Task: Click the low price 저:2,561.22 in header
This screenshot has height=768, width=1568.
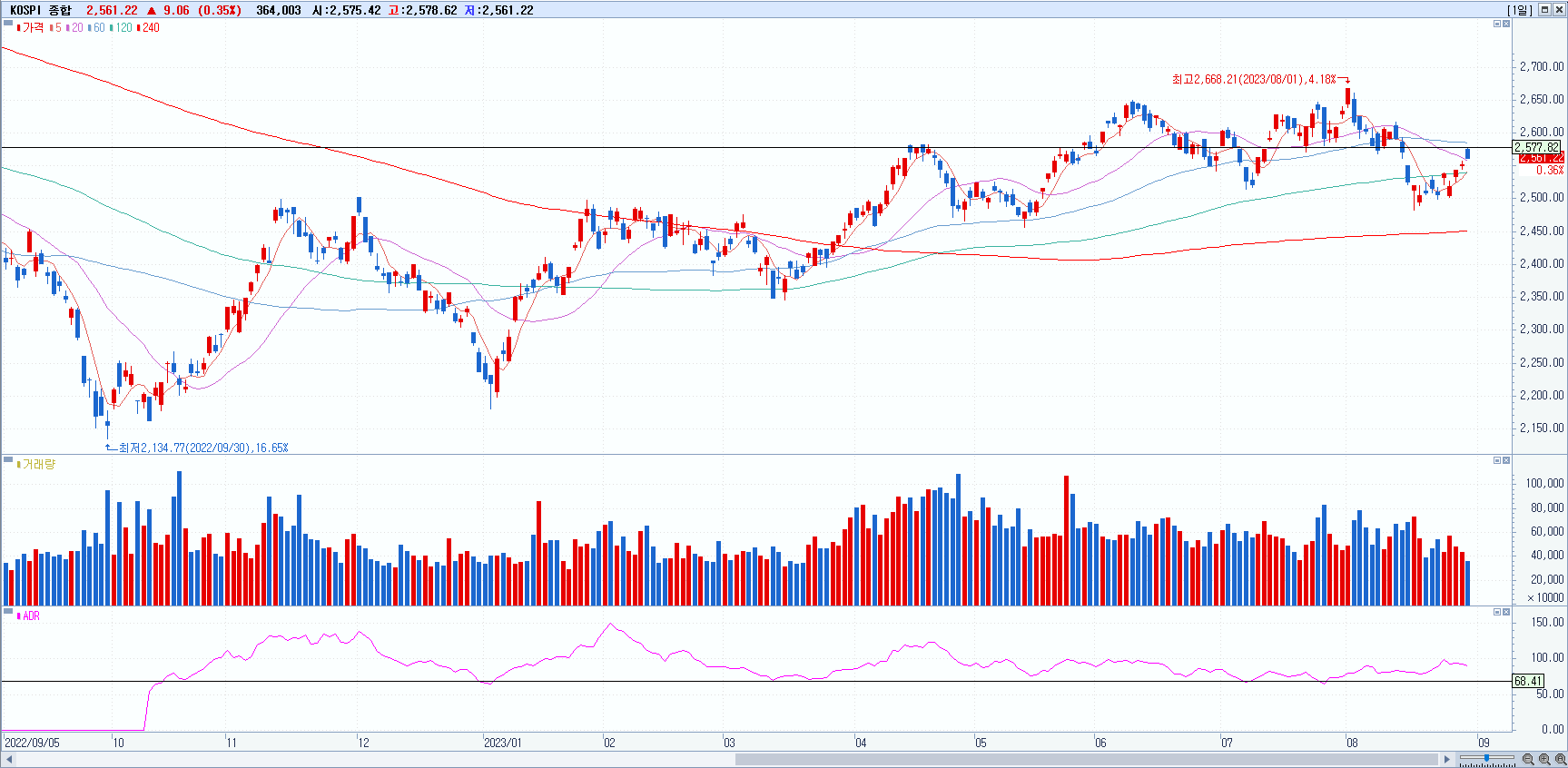Action: pyautogui.click(x=498, y=10)
